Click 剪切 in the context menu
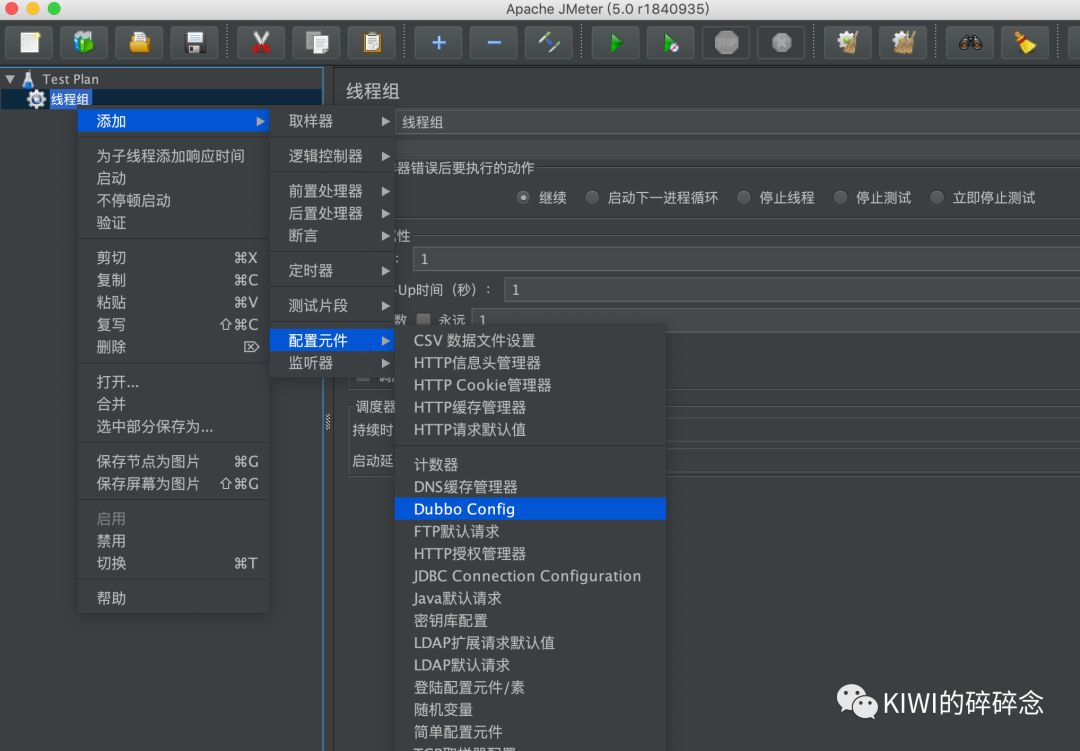The height and width of the screenshot is (751, 1080). tap(173, 258)
